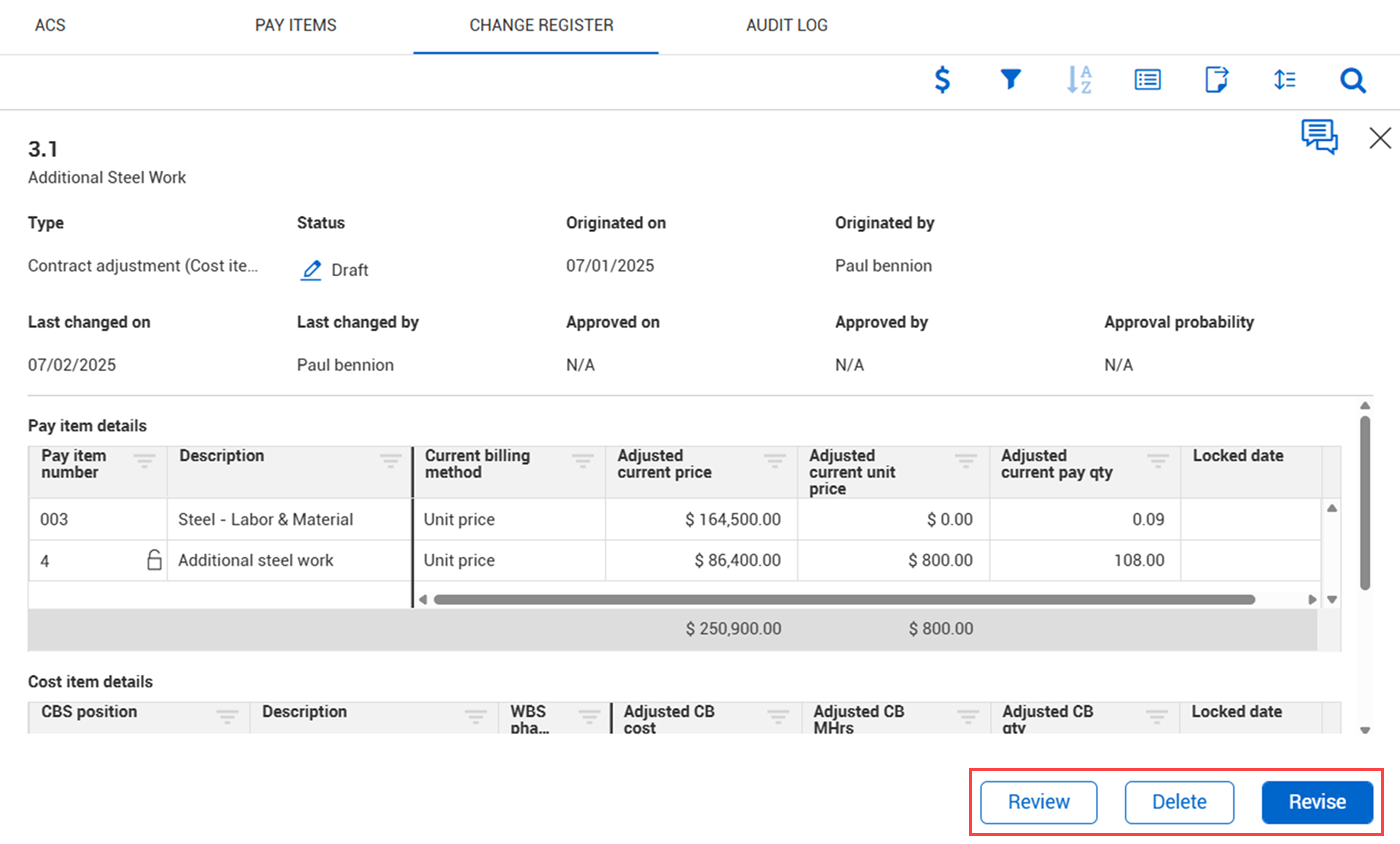Open the filter funnel icon in toolbar
The height and width of the screenshot is (844, 1400).
1010,80
